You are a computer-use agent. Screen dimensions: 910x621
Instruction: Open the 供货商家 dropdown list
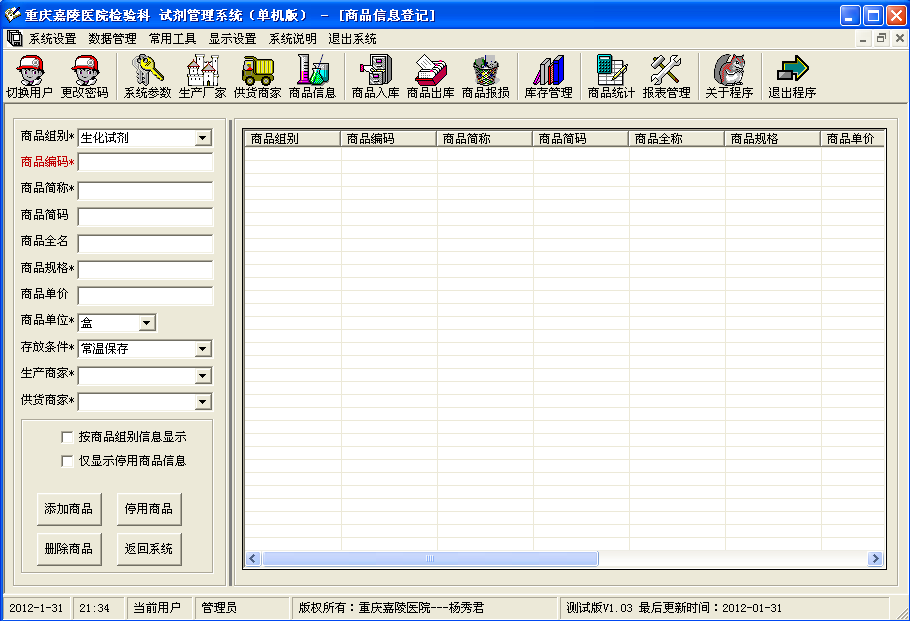click(203, 402)
